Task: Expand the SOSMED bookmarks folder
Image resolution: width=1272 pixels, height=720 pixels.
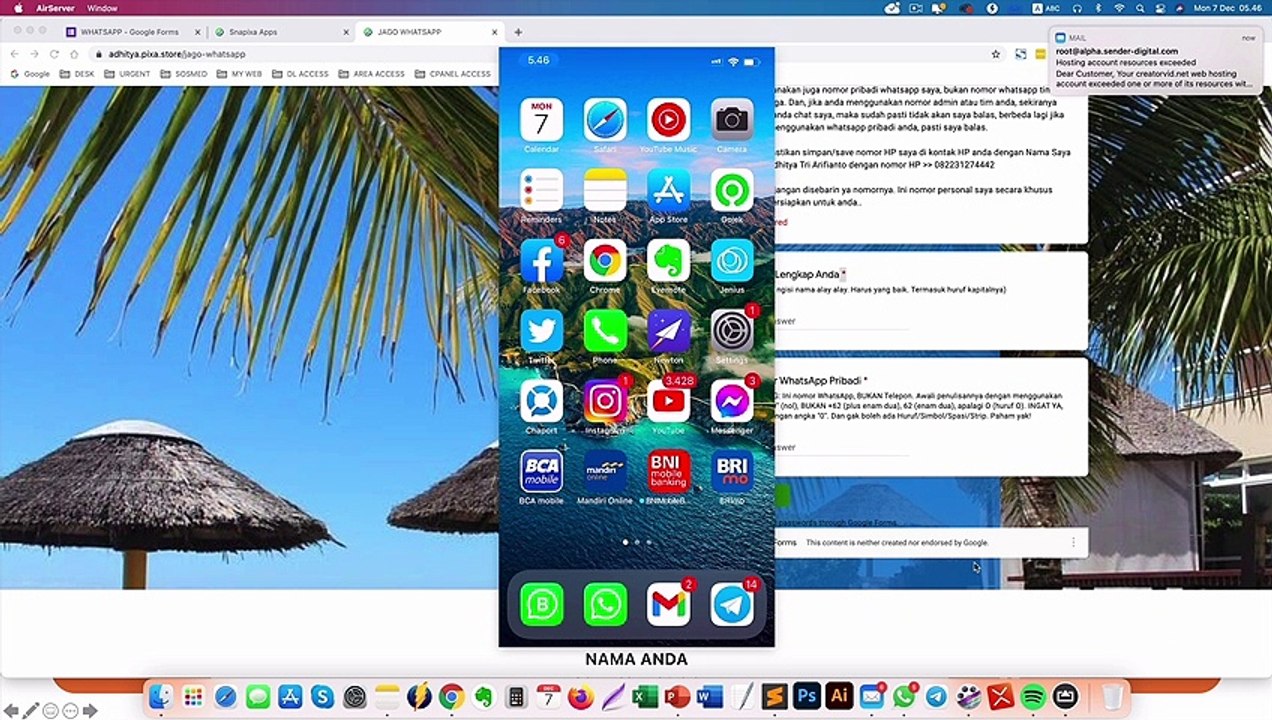Action: [x=183, y=74]
